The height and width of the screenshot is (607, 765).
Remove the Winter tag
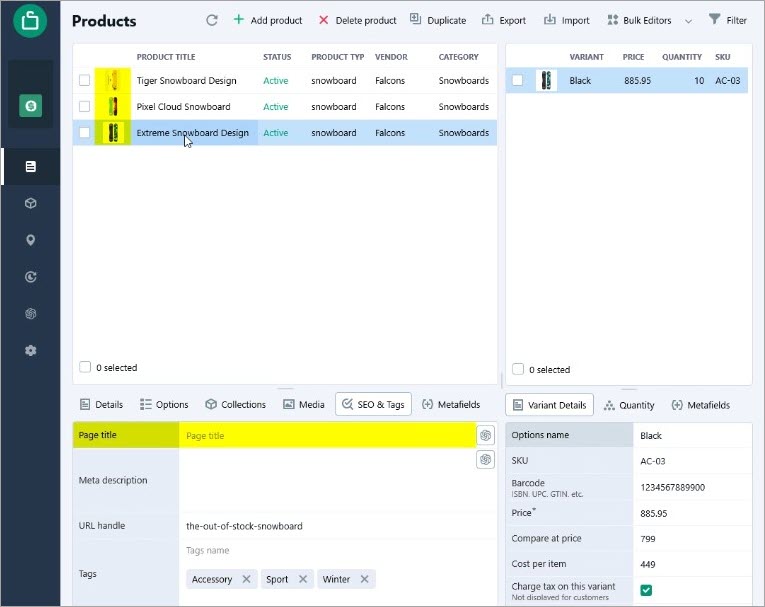pyautogui.click(x=364, y=579)
